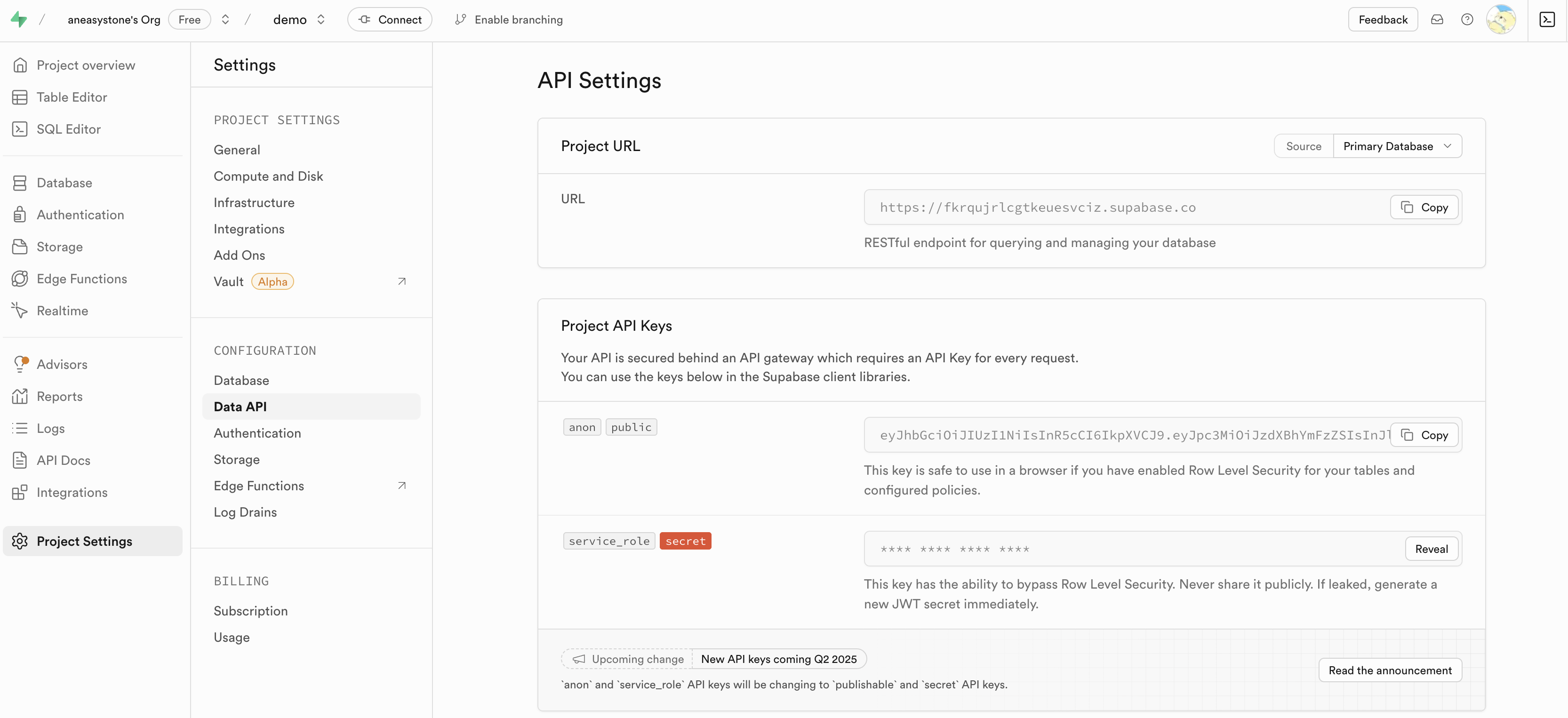Click the Supabase logo icon
Screen dimensions: 1568x718
(x=19, y=19)
